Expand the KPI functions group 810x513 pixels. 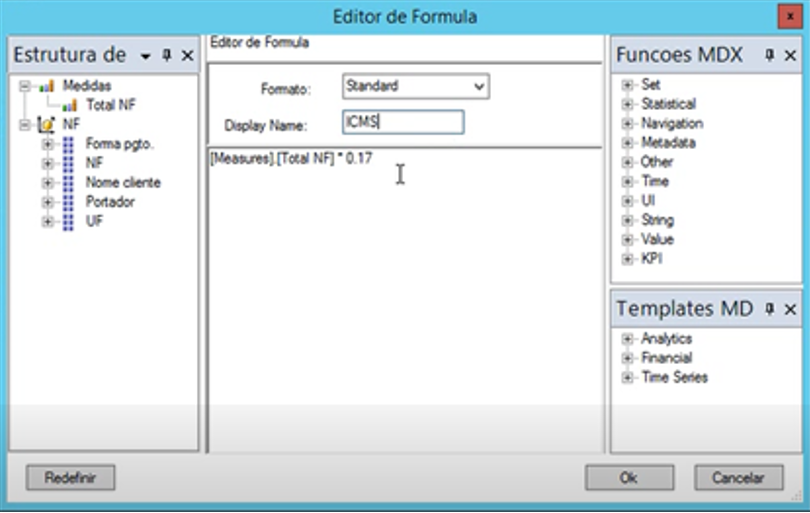click(627, 259)
